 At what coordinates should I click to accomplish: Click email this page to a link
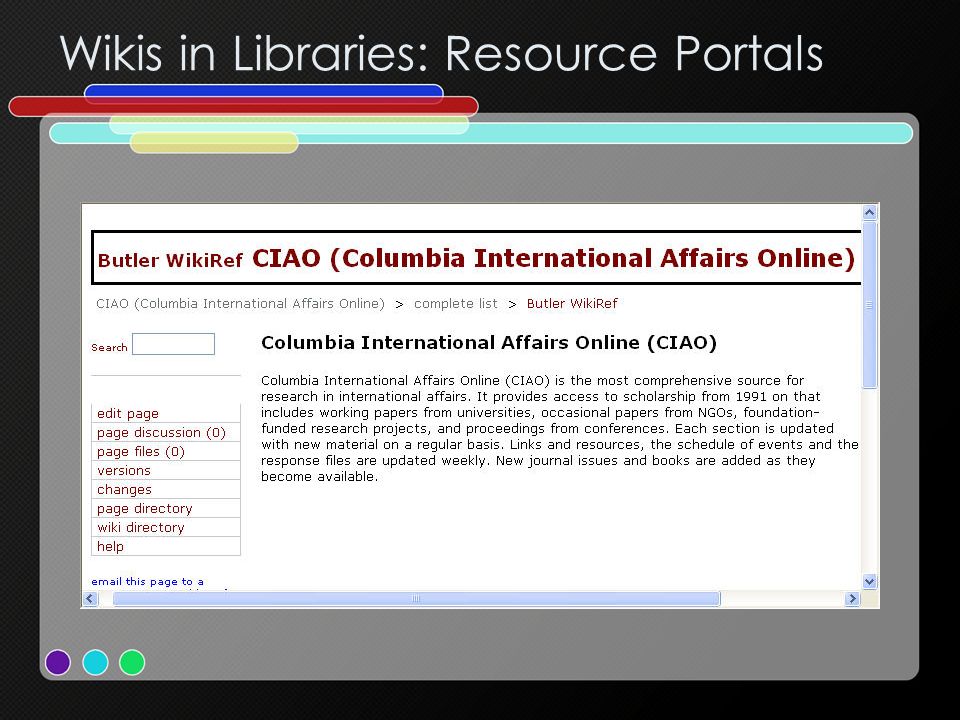tap(148, 582)
